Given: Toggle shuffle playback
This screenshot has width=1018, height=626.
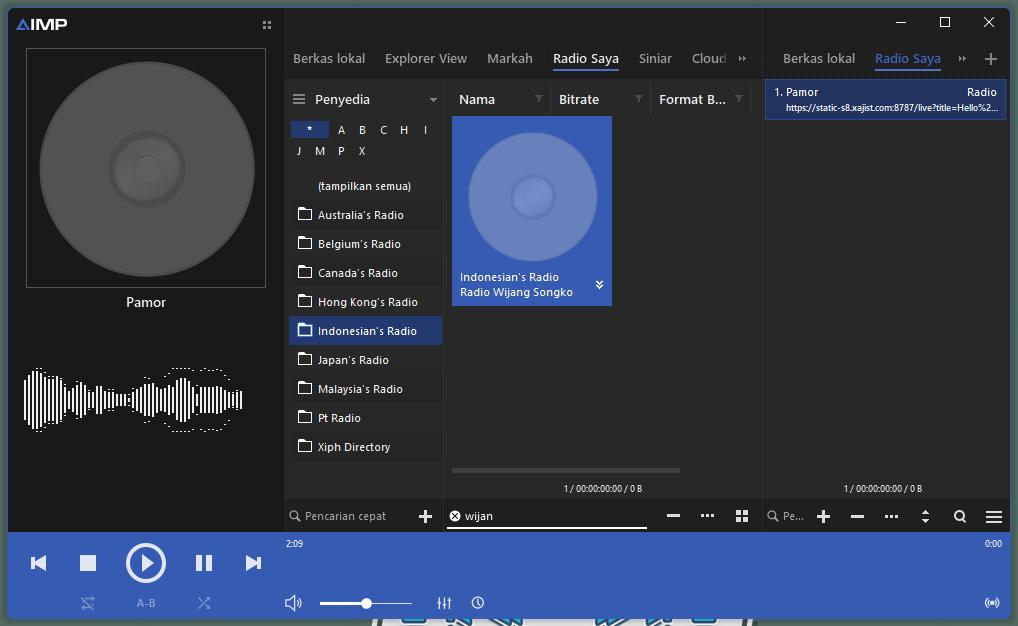Looking at the screenshot, I should click(204, 603).
